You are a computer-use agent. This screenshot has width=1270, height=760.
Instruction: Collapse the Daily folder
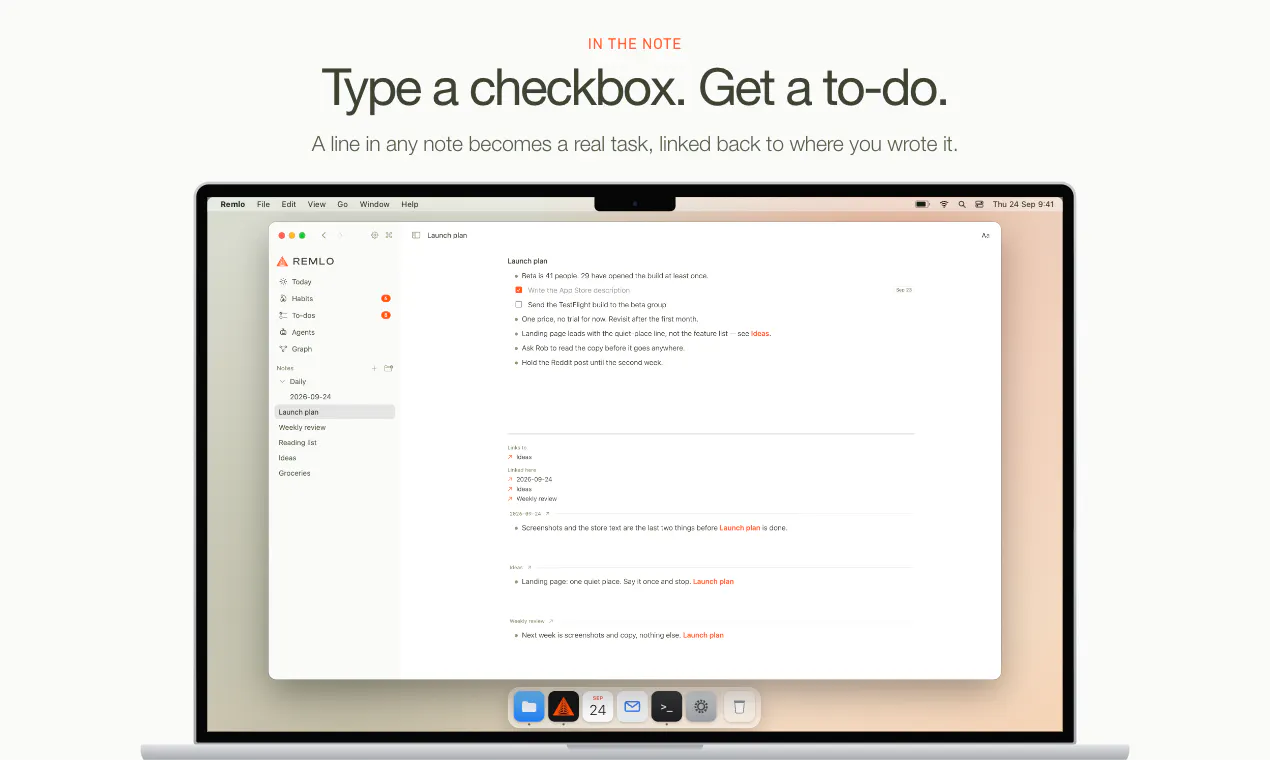[x=283, y=381]
